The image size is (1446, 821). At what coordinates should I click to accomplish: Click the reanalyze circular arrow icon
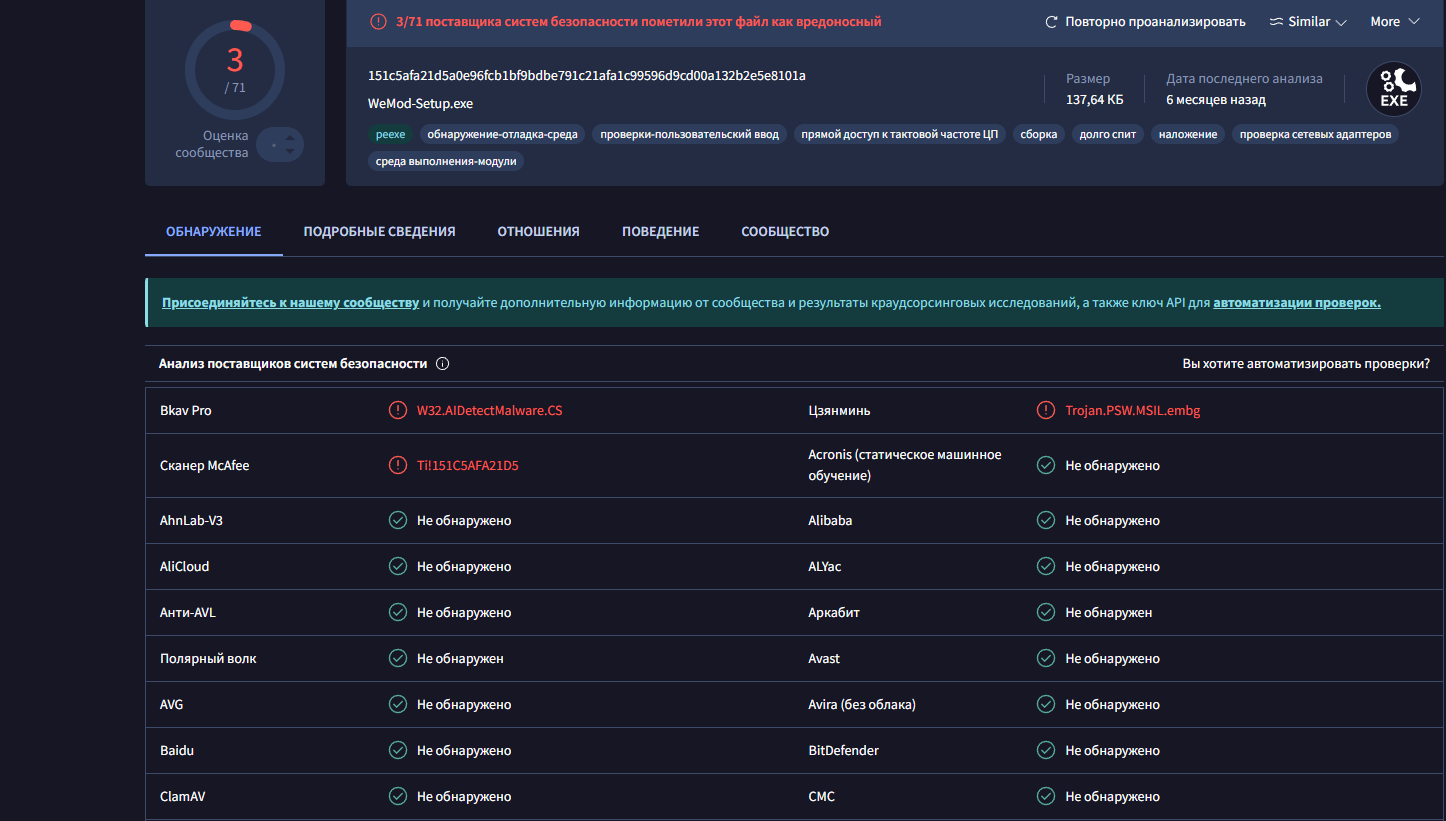tap(1051, 22)
